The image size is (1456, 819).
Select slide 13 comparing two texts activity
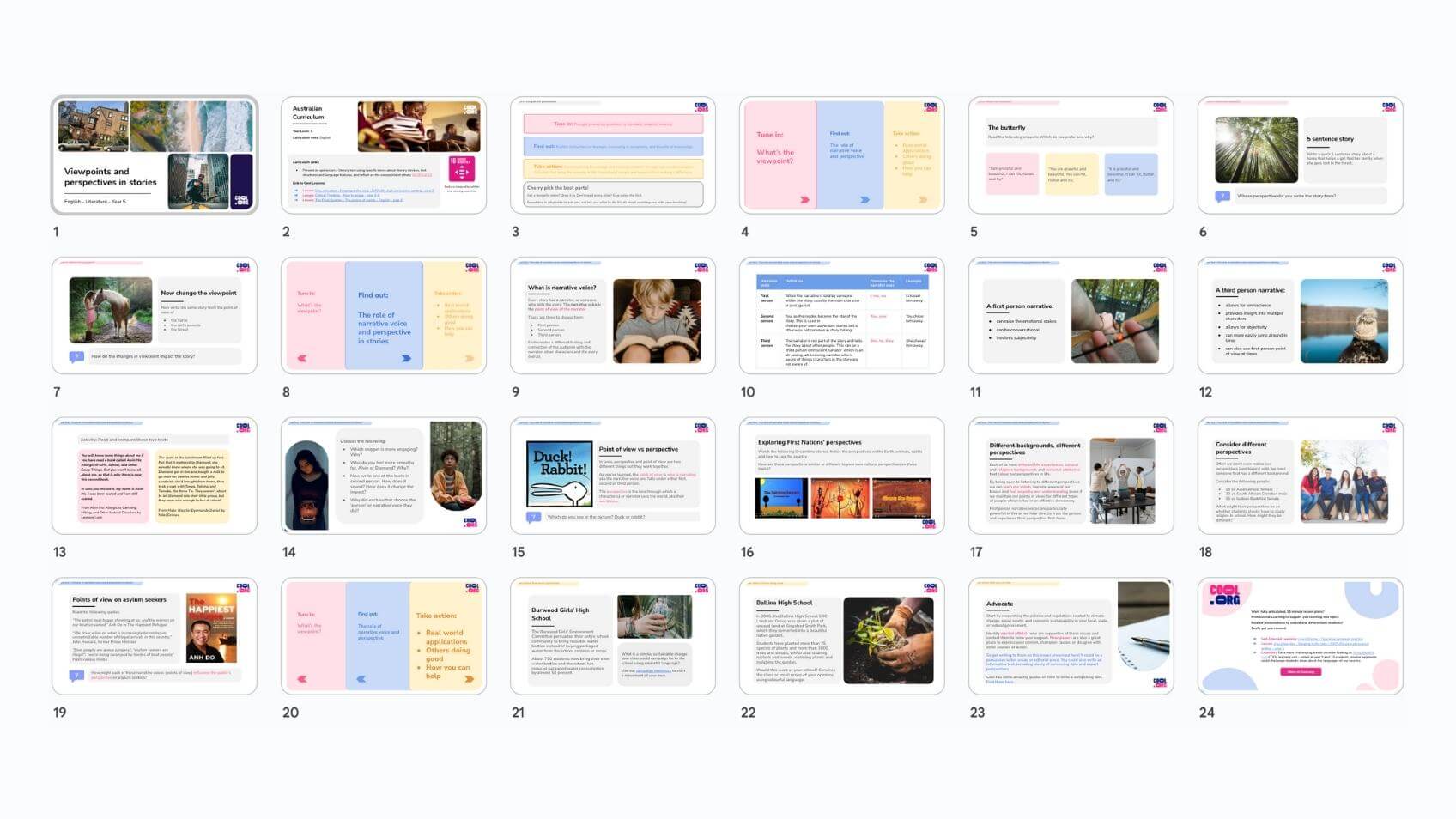[x=155, y=476]
